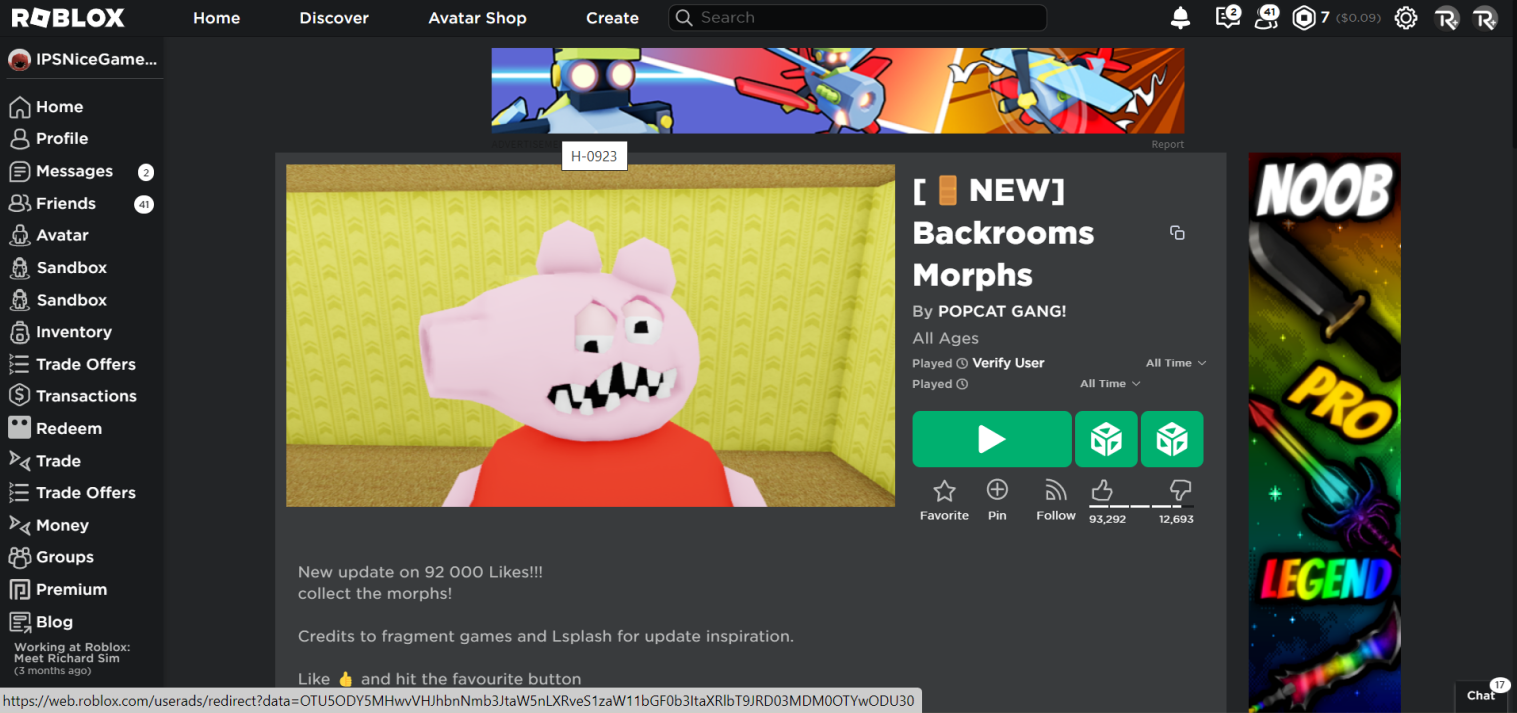Open Avatar Shop in the top navigation
This screenshot has width=1517, height=713.
coord(477,18)
